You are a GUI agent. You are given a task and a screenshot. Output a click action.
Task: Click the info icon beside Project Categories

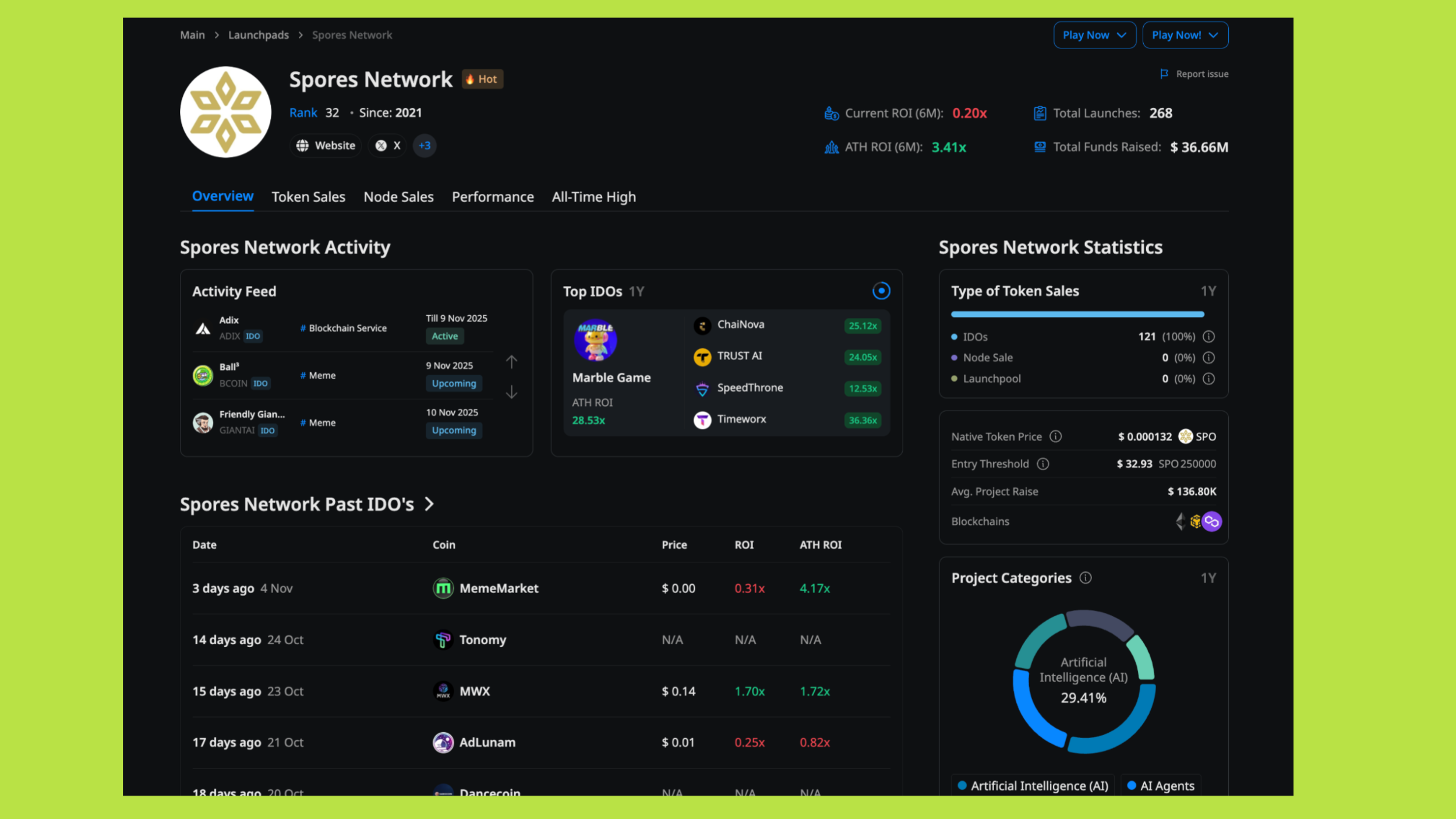click(x=1086, y=577)
